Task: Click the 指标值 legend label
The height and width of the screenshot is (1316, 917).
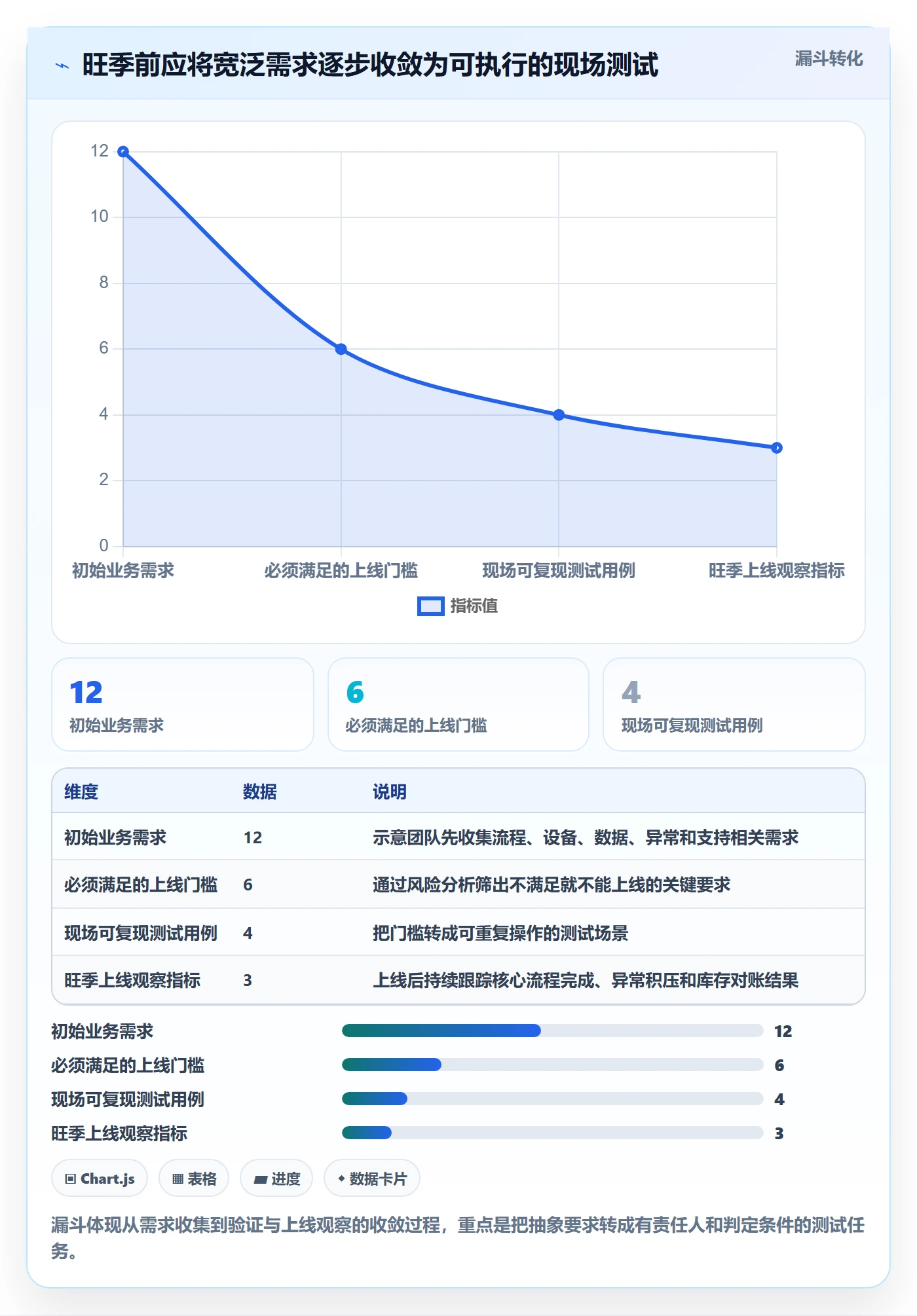Action: tap(474, 606)
